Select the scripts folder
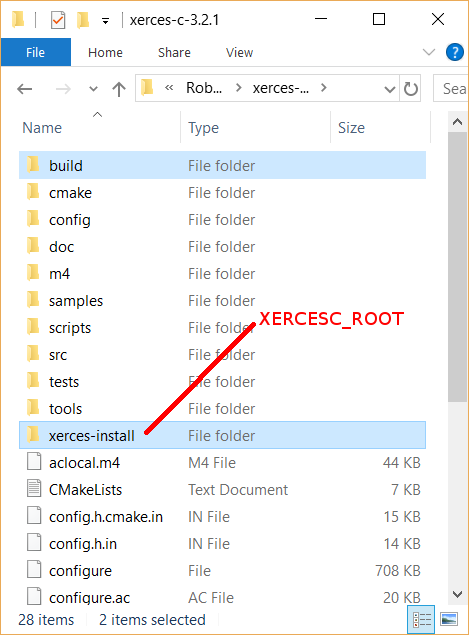The image size is (469, 635). coord(222,327)
